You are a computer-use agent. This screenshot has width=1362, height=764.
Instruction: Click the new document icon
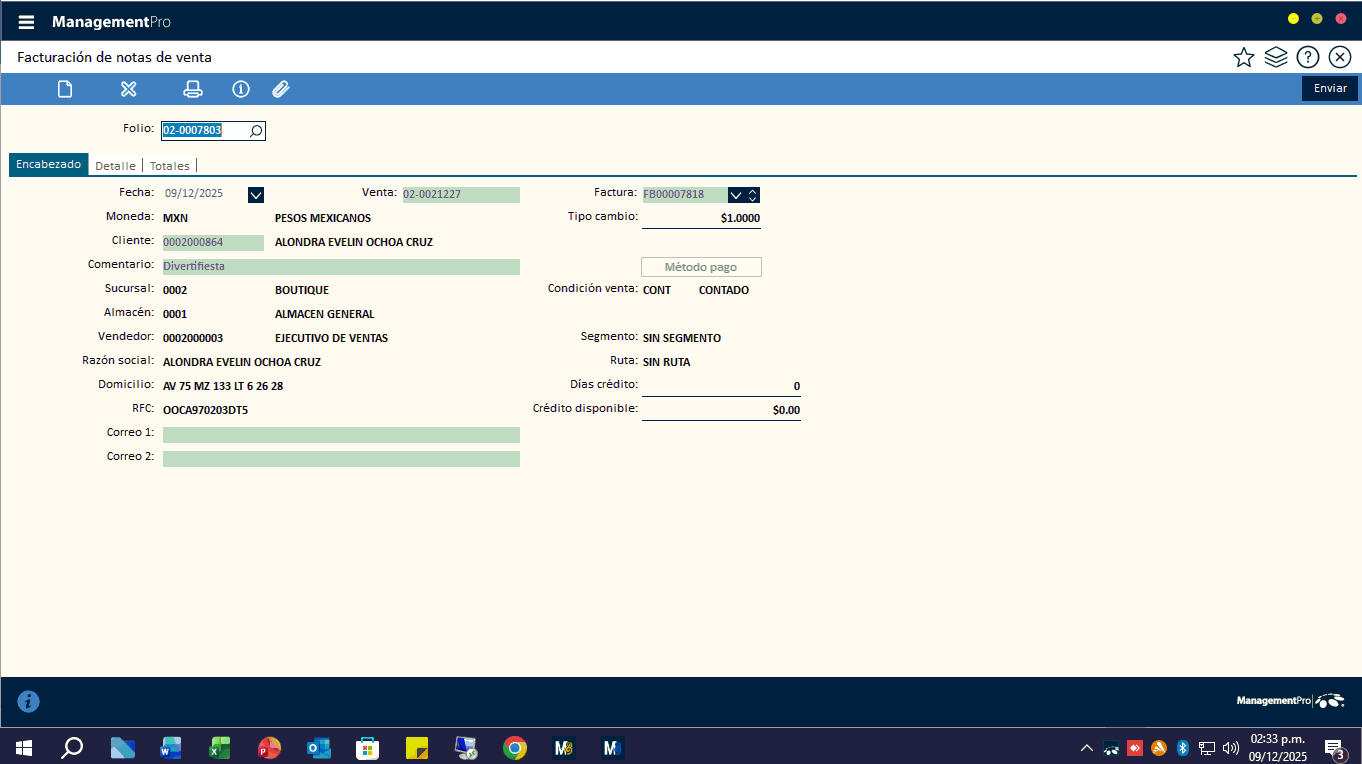click(x=65, y=89)
